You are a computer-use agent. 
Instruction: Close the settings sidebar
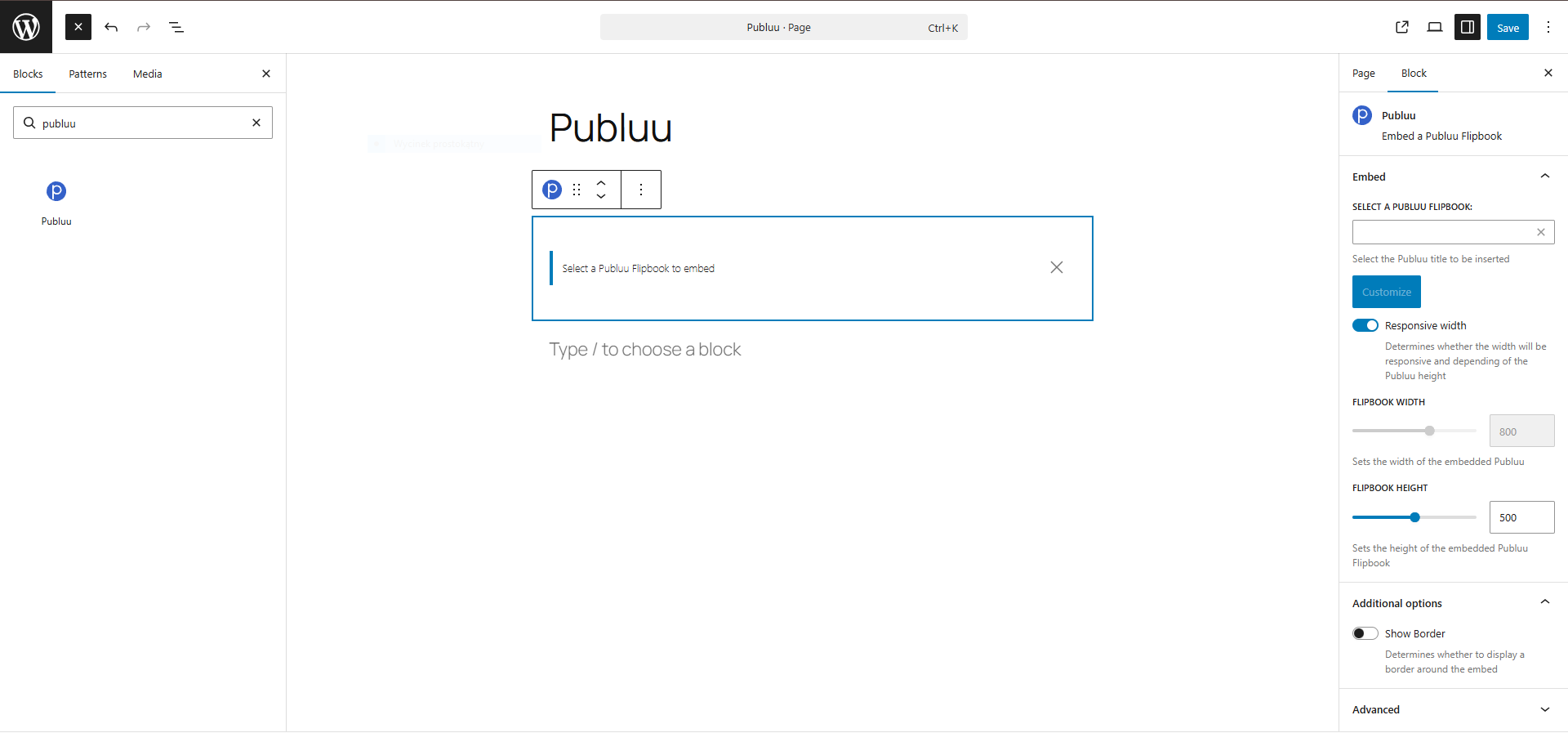tap(1548, 73)
